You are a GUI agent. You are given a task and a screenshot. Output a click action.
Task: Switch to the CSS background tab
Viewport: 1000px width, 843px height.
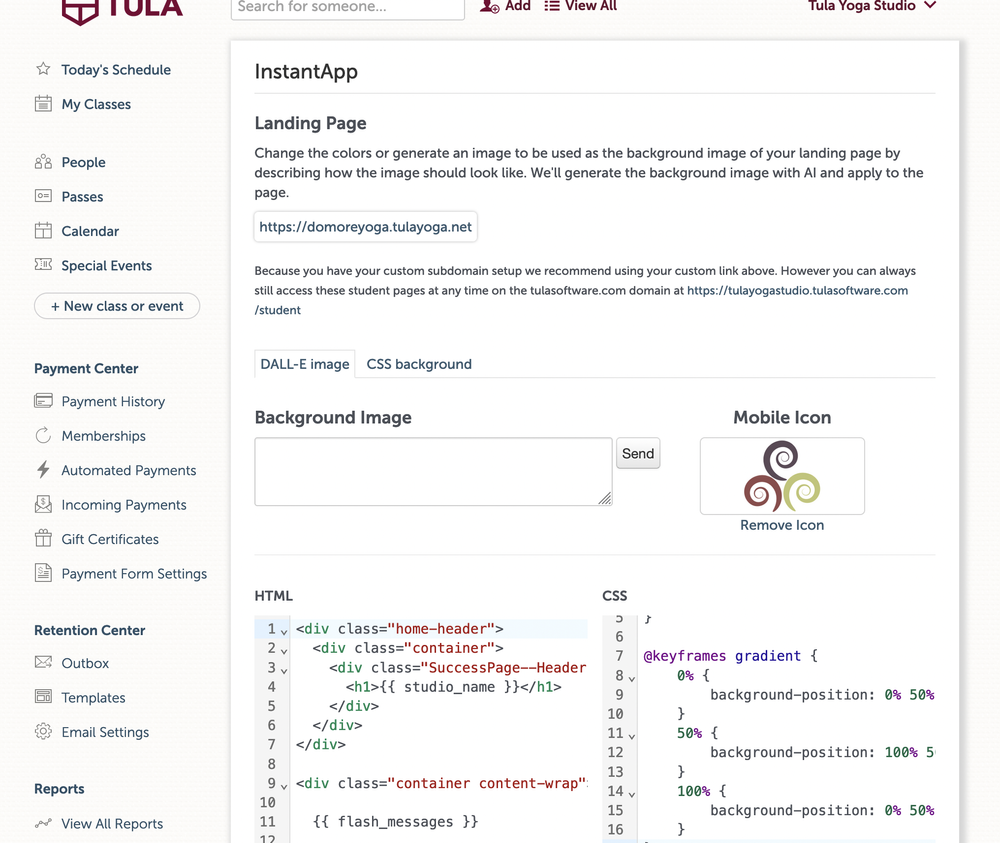pos(418,364)
